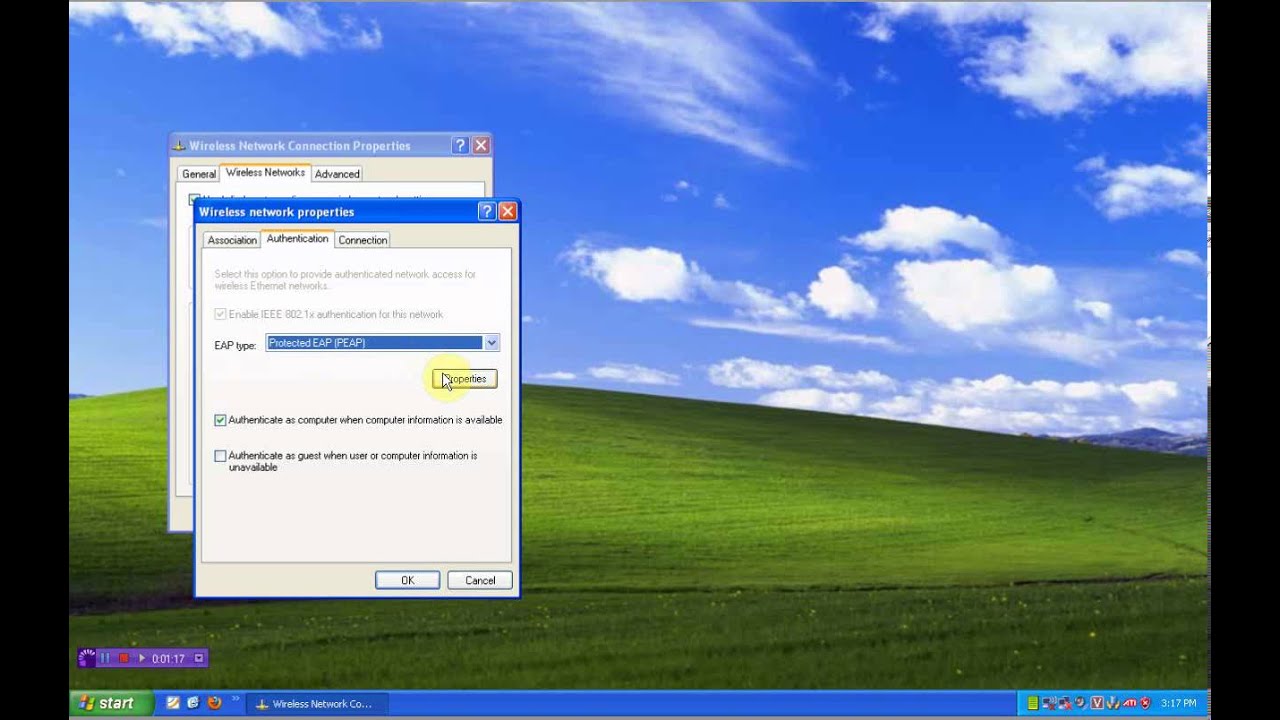Select the Authentication tab
The width and height of the screenshot is (1280, 720).
tap(297, 238)
